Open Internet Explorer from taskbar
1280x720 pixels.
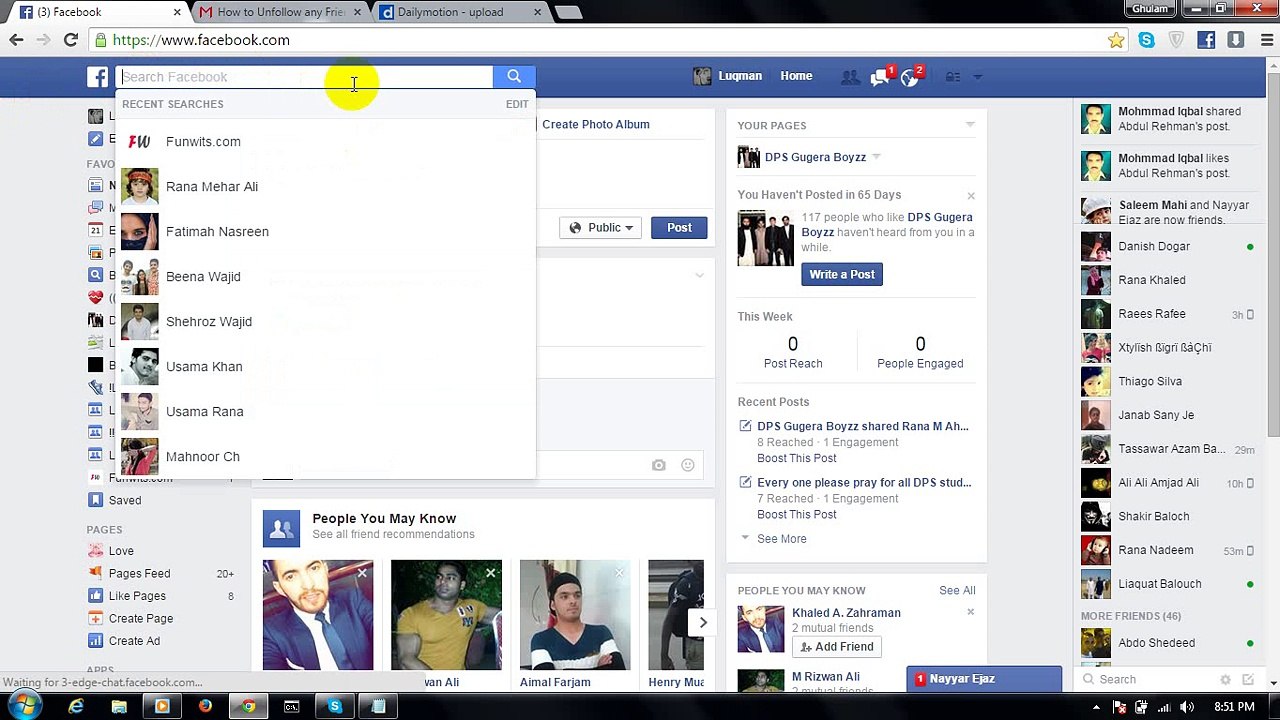tap(76, 706)
